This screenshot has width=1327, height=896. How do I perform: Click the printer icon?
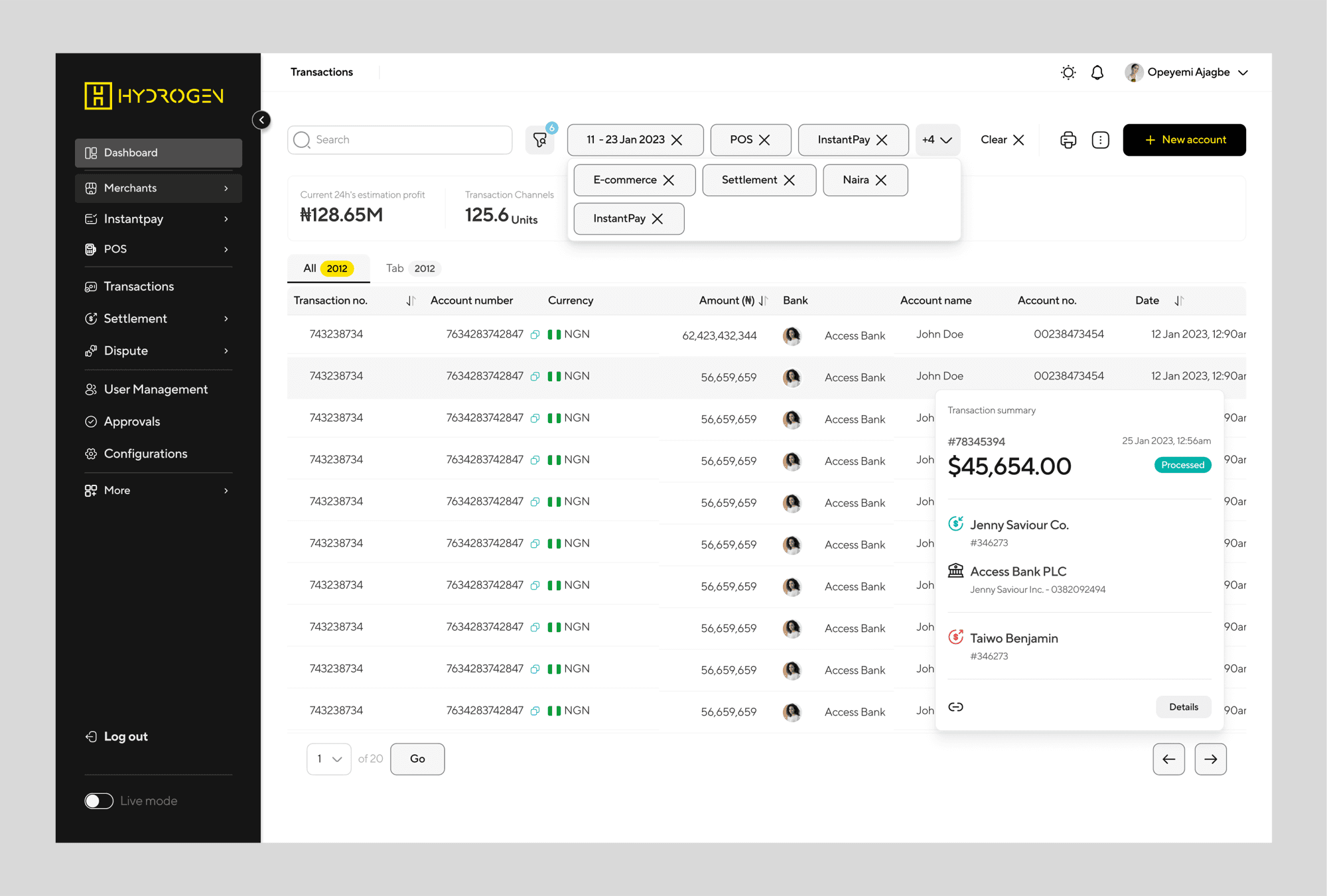pos(1068,140)
